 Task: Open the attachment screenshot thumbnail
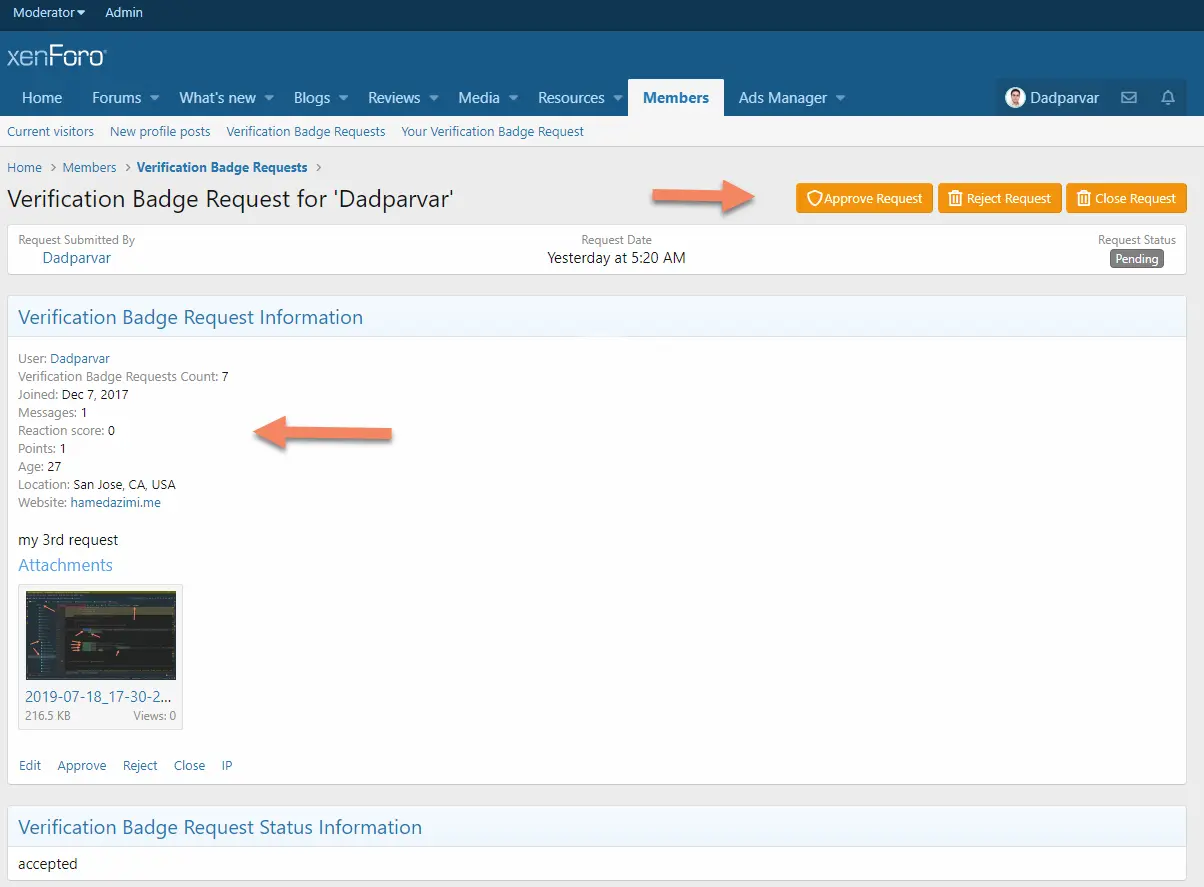click(101, 635)
